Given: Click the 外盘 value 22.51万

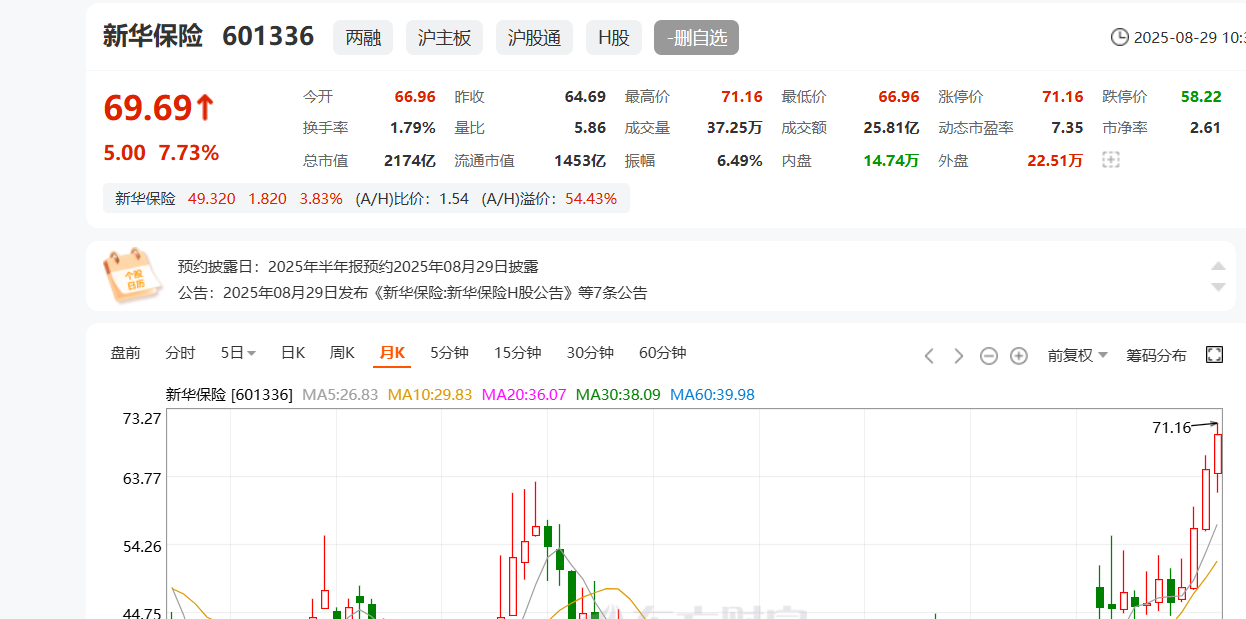Looking at the screenshot, I should click(x=1055, y=160).
